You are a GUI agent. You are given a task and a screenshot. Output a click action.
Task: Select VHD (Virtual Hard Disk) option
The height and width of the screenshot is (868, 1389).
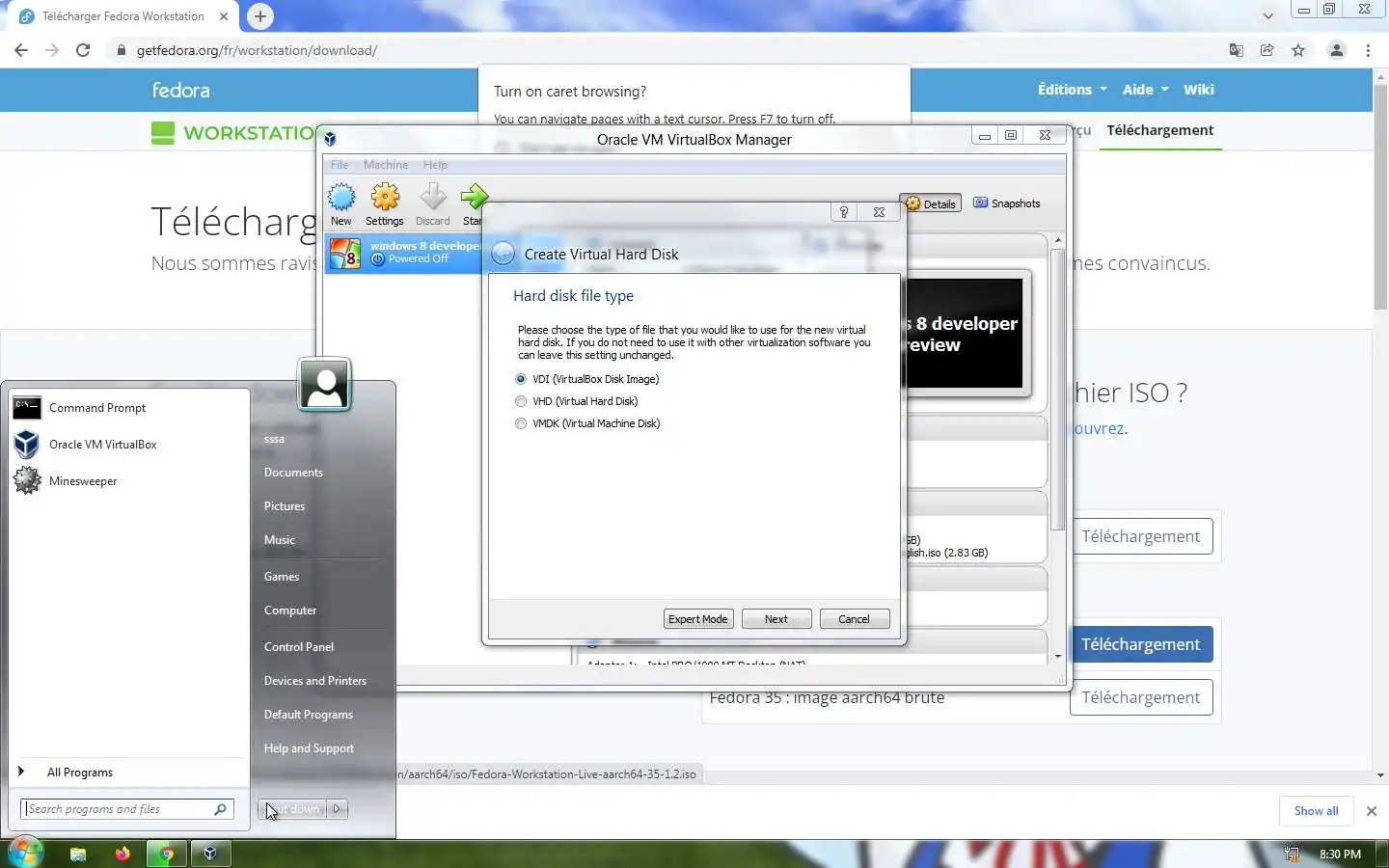tap(577, 401)
